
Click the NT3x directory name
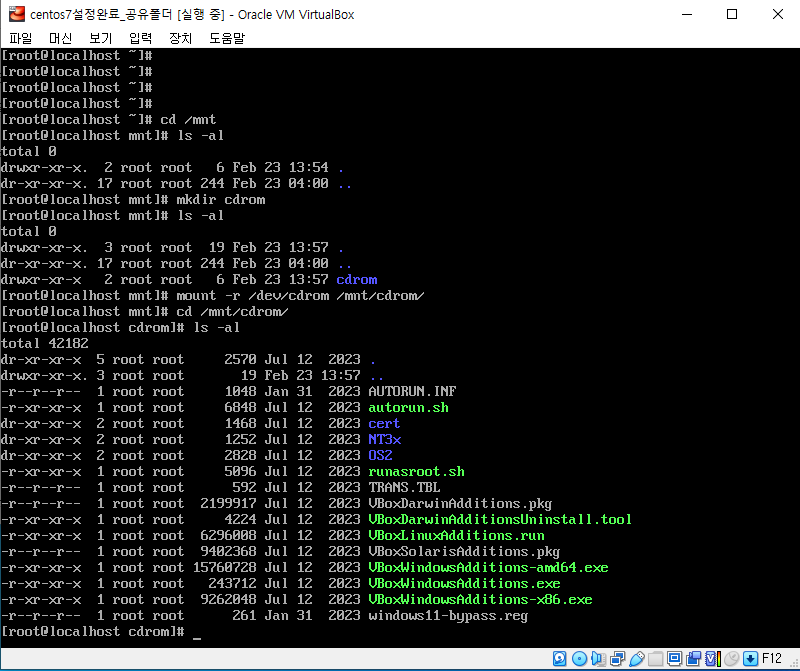tap(385, 439)
